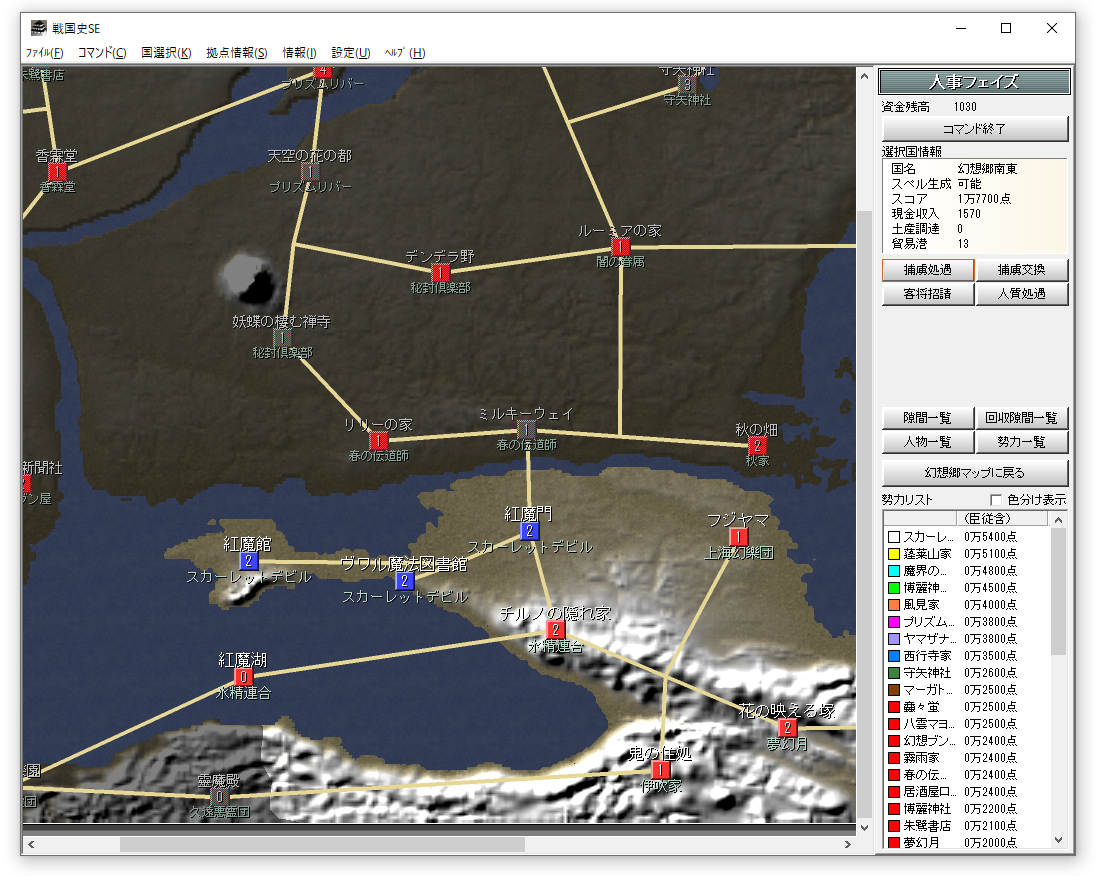Select the red 秋の畑 base marker
Screen dimensions: 1096x876
tap(757, 446)
